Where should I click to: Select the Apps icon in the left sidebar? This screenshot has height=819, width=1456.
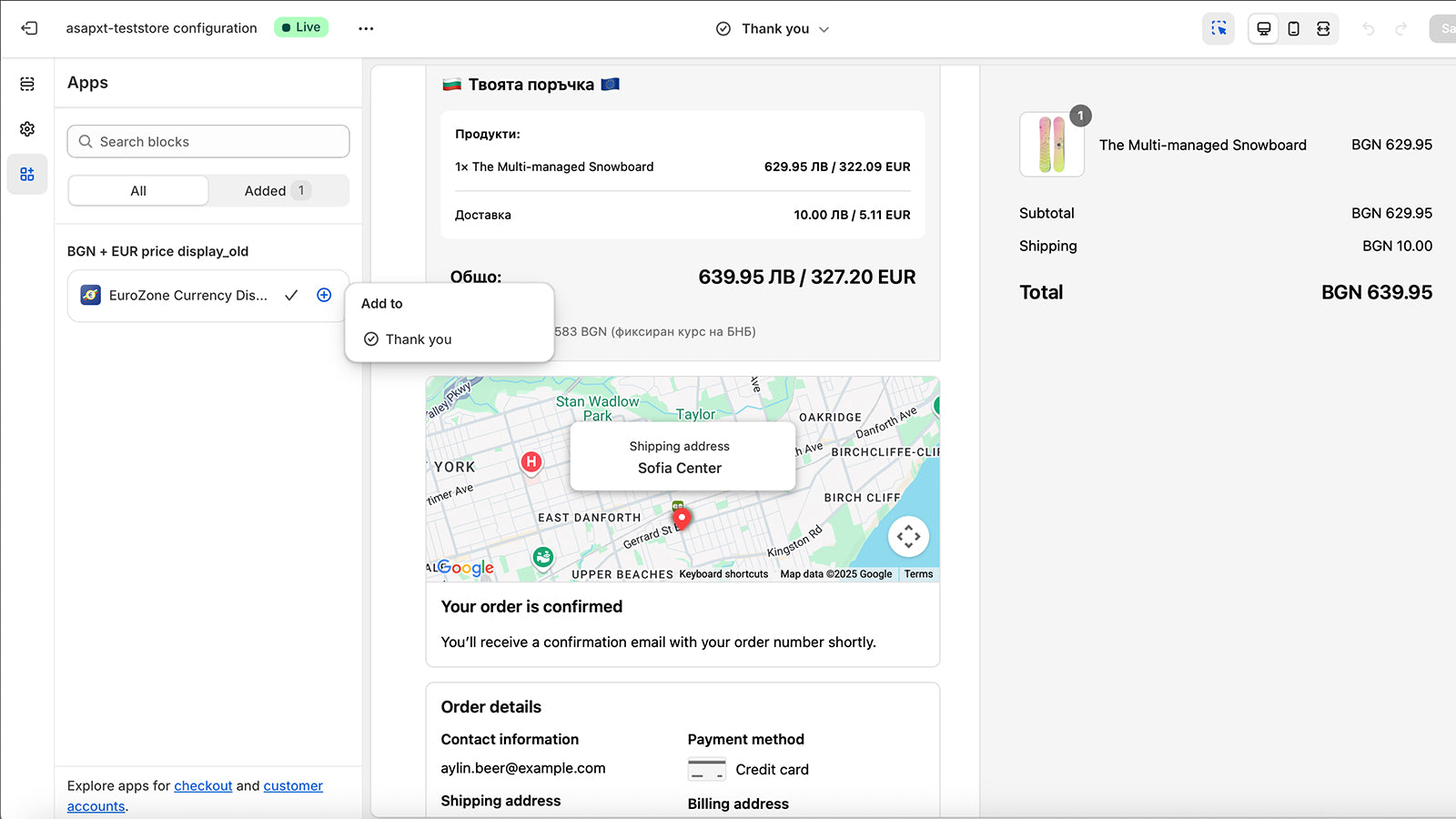click(26, 174)
